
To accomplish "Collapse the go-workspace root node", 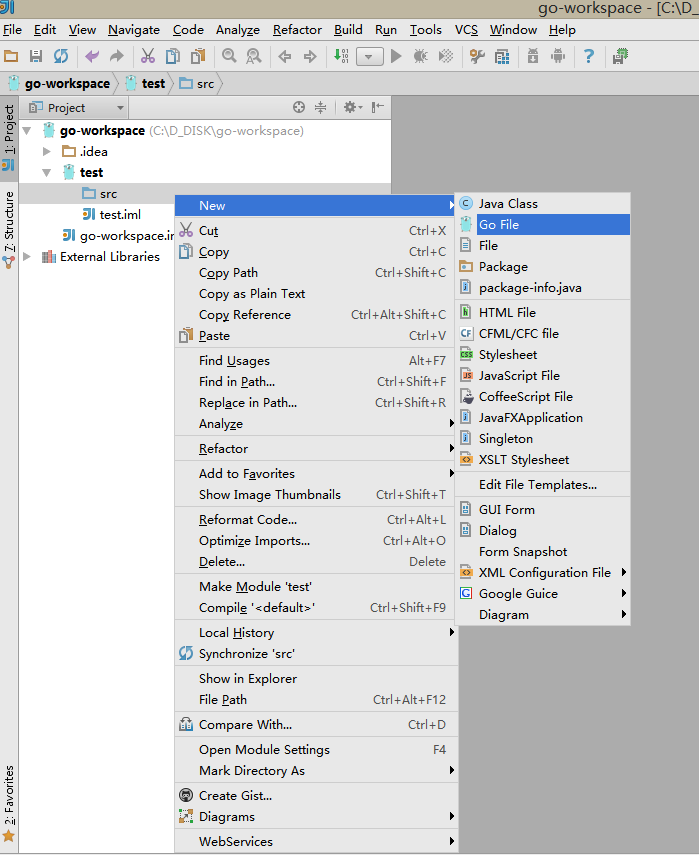I will 27,131.
